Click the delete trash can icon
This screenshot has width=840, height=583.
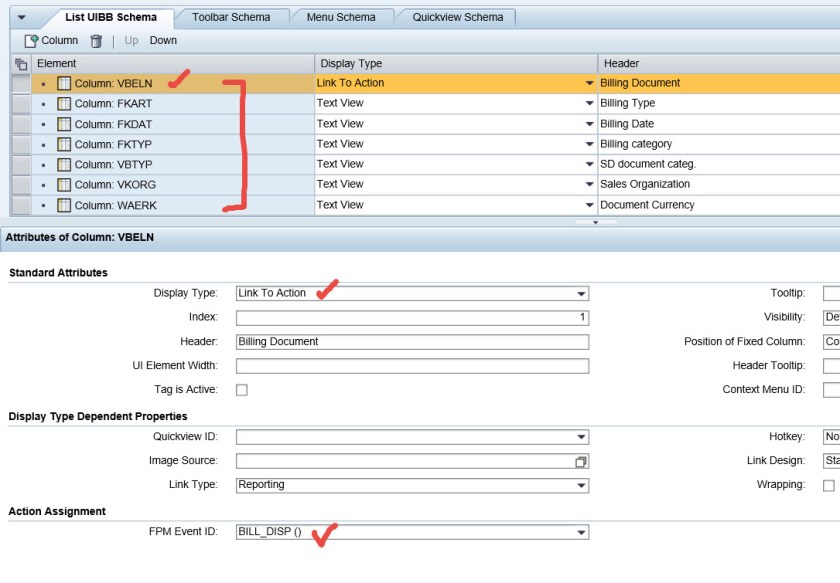point(96,41)
